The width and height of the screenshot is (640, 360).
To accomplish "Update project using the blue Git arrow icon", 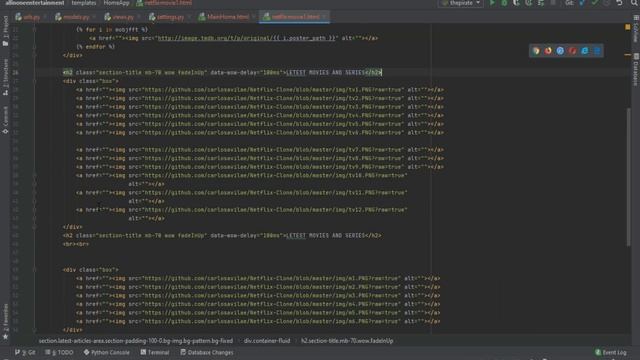I will pyautogui.click(x=582, y=3).
